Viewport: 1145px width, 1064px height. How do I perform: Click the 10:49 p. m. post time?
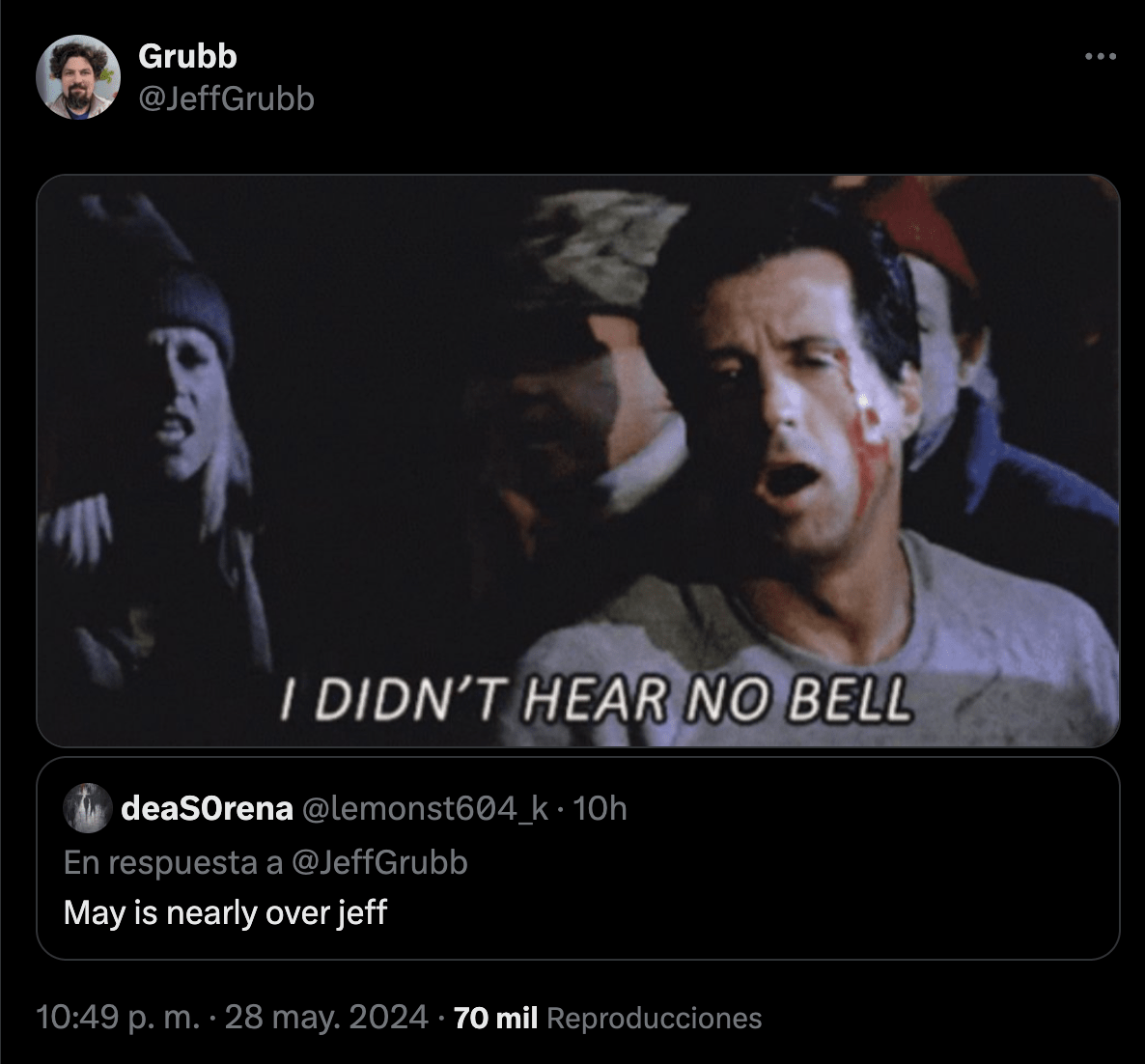click(x=118, y=1018)
